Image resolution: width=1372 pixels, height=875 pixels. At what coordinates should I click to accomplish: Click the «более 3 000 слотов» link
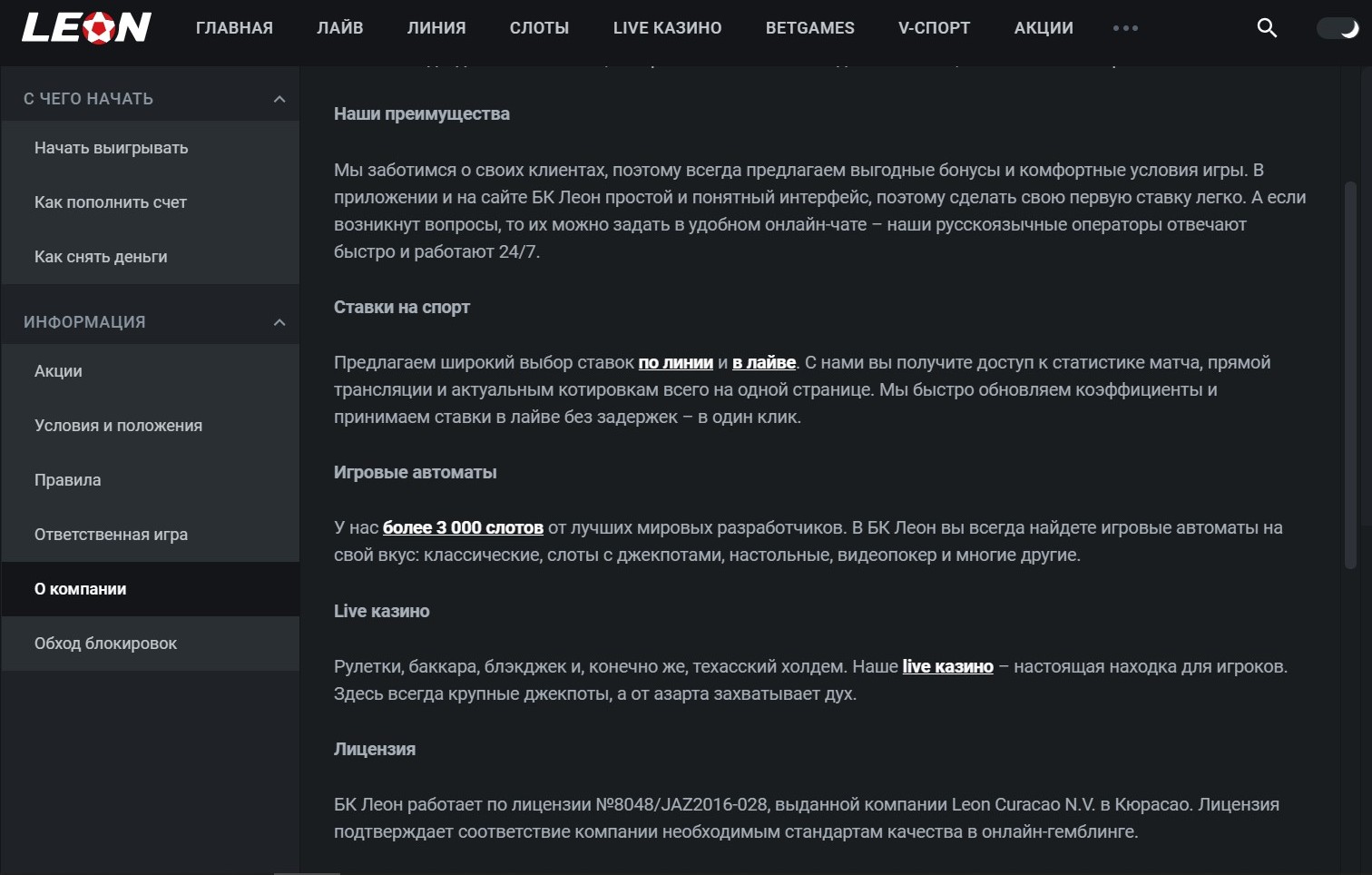click(463, 528)
